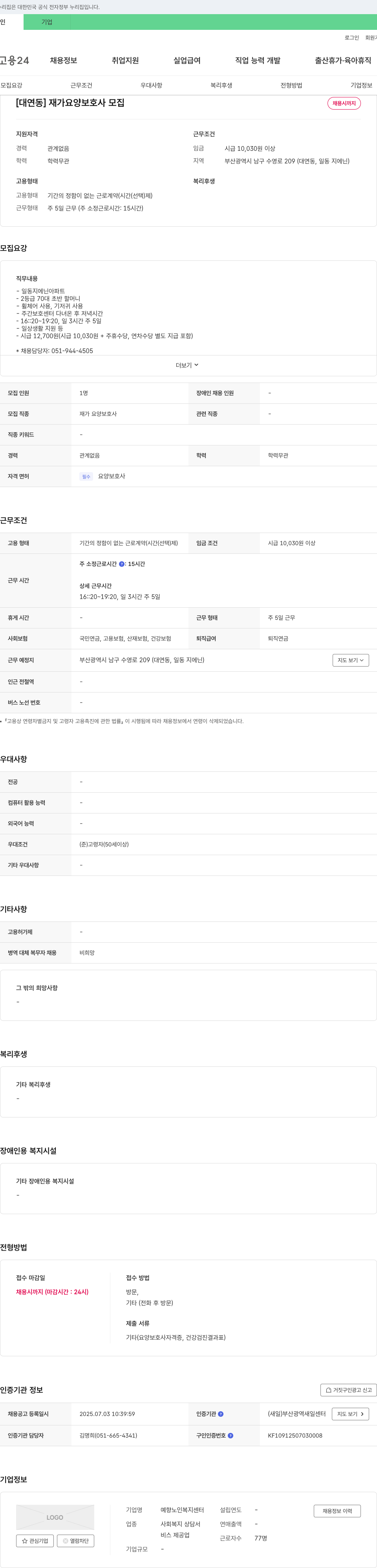Click the 채용시까지 deadline badge

(344, 103)
